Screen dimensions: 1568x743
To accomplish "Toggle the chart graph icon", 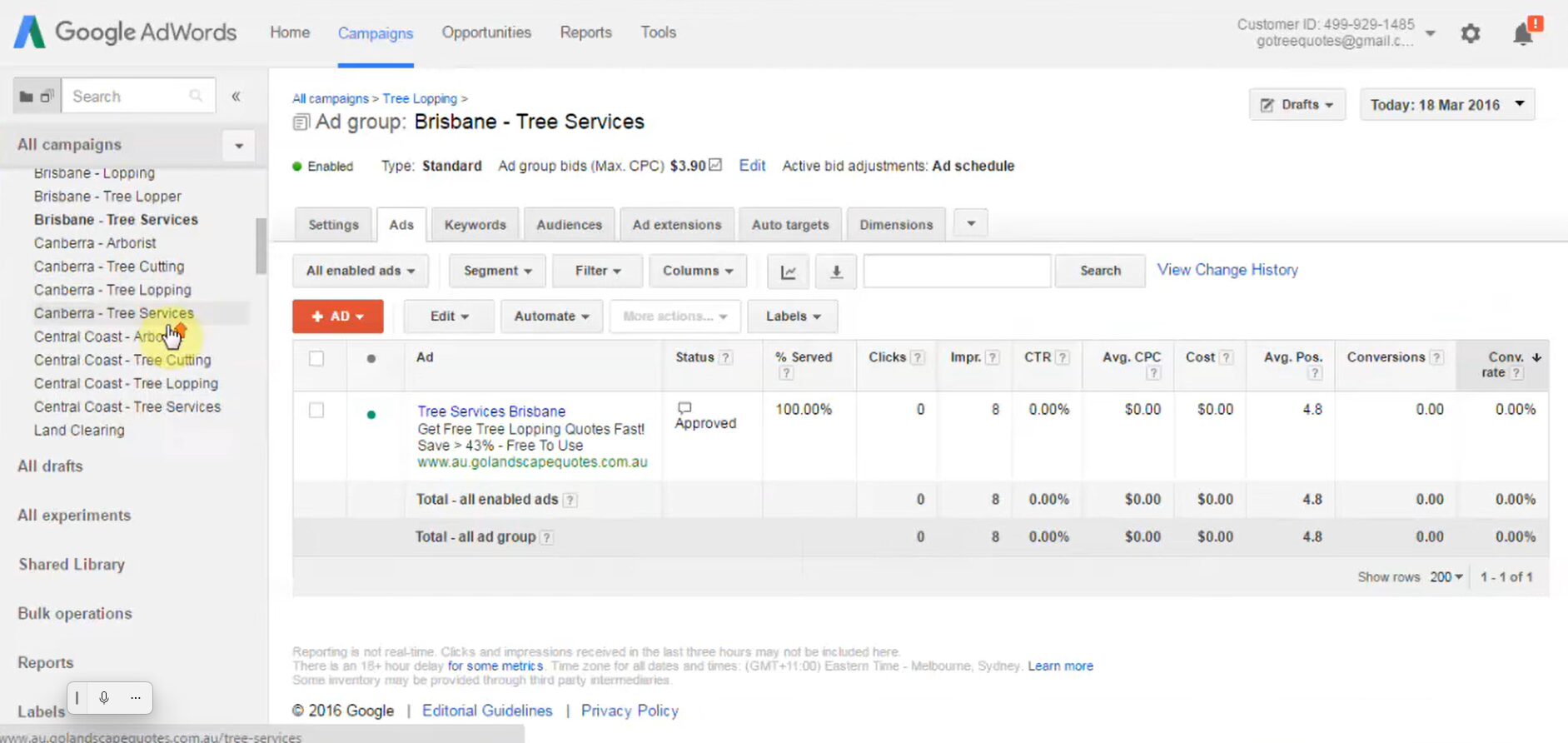I will [x=788, y=272].
